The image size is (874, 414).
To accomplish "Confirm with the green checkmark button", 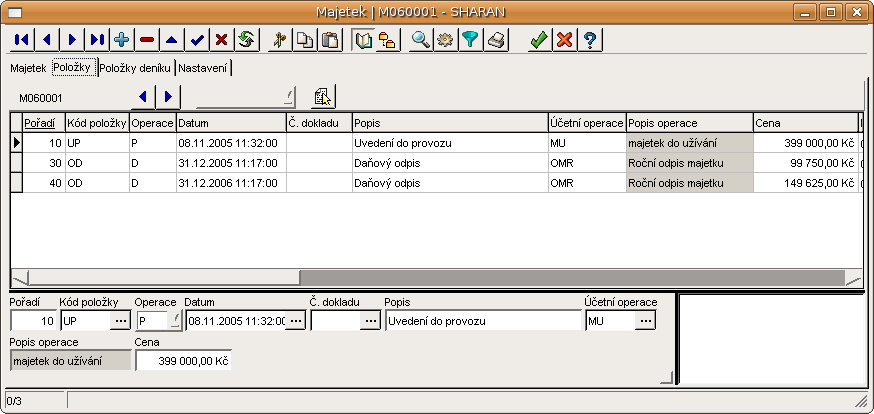I will 539,40.
